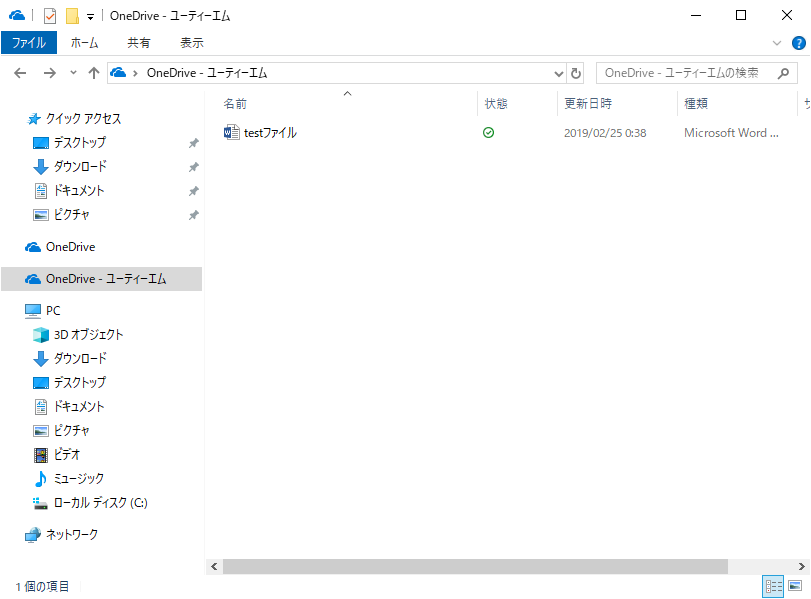This screenshot has height=599, width=811.
Task: Select the testファイル Word document
Action: pos(270,133)
